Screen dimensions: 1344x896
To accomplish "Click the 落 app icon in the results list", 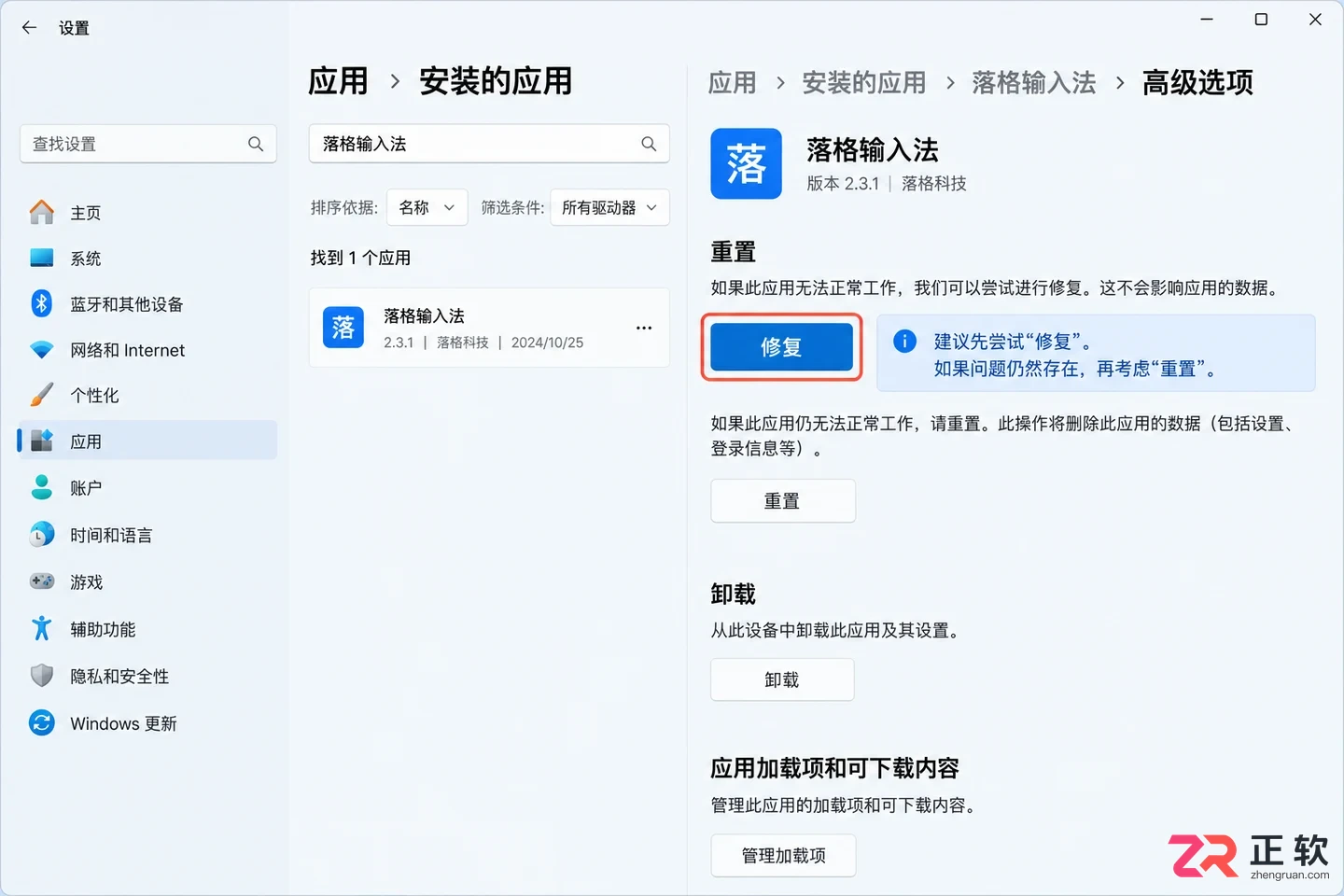I will click(343, 328).
